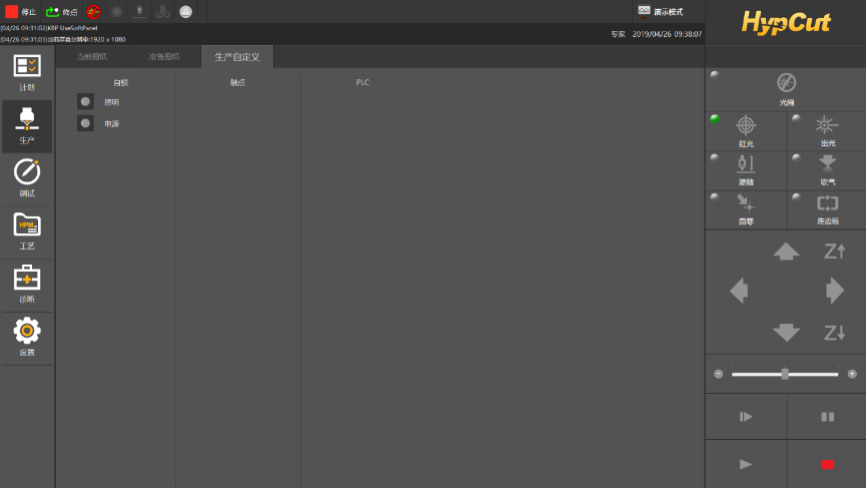The width and height of the screenshot is (868, 488).
Task: Open the 调试 (Debug) sidebar page
Action: [x=27, y=177]
